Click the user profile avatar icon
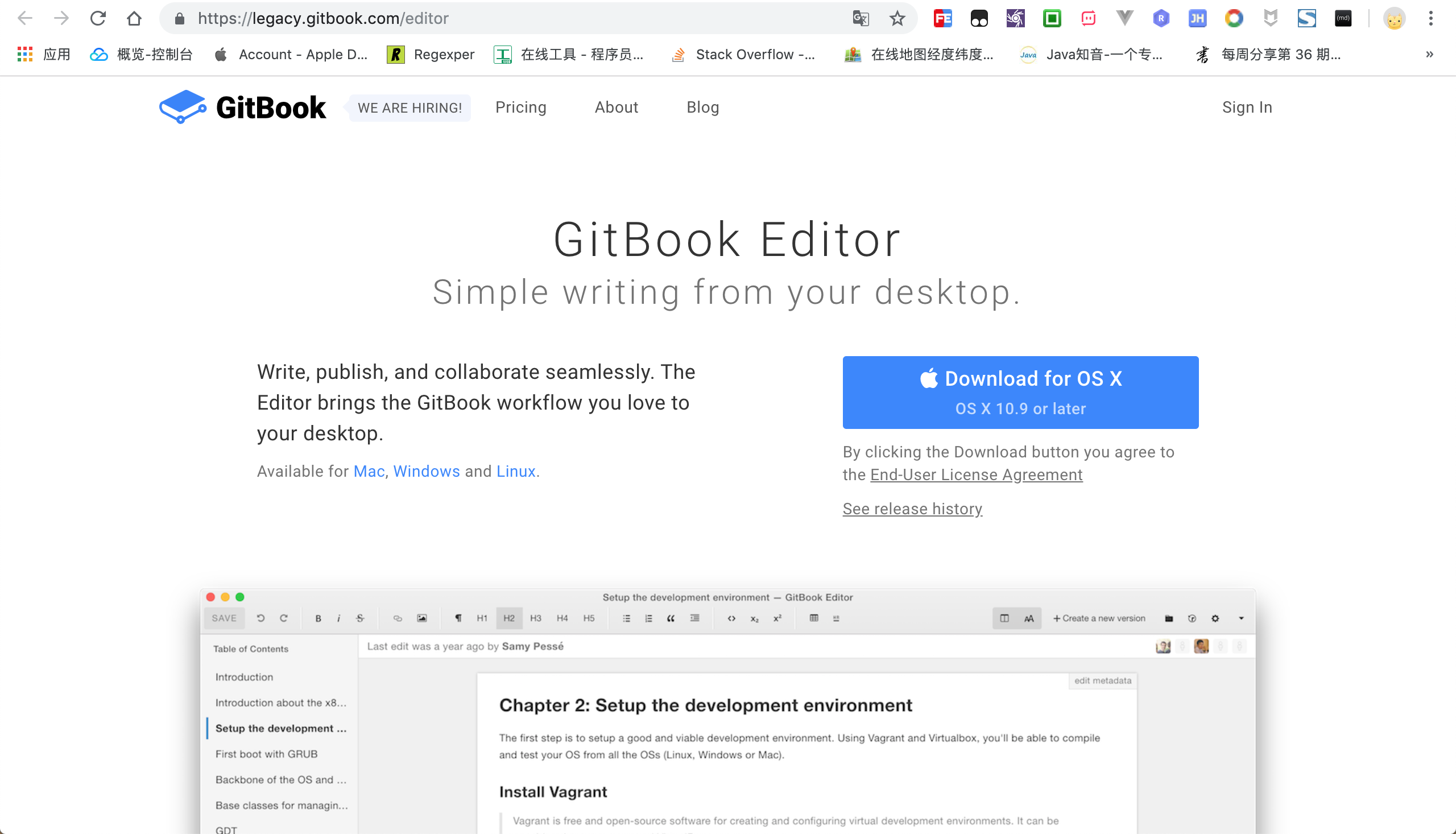Image resolution: width=1456 pixels, height=834 pixels. [1393, 18]
